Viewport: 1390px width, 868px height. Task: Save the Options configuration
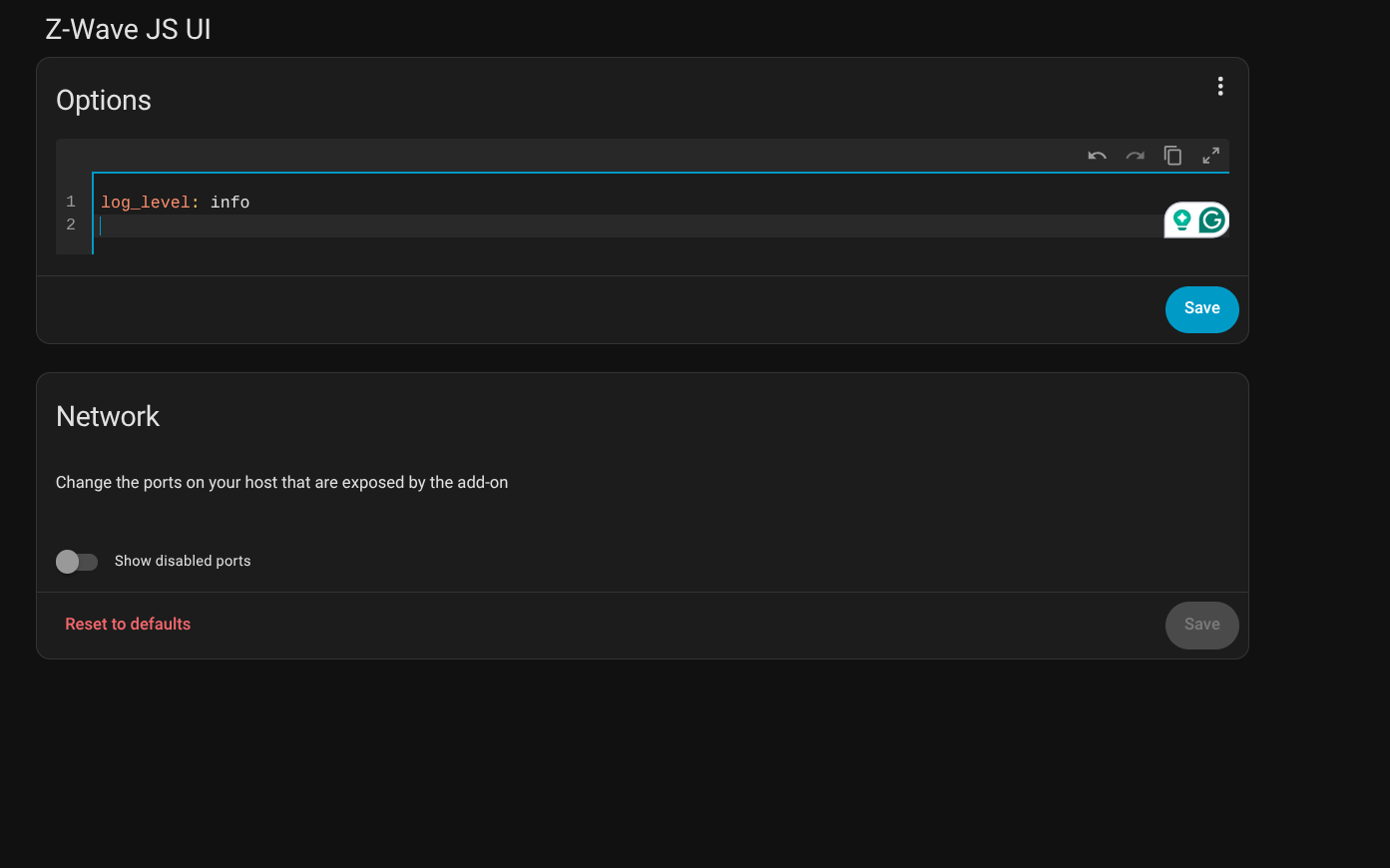1201,309
